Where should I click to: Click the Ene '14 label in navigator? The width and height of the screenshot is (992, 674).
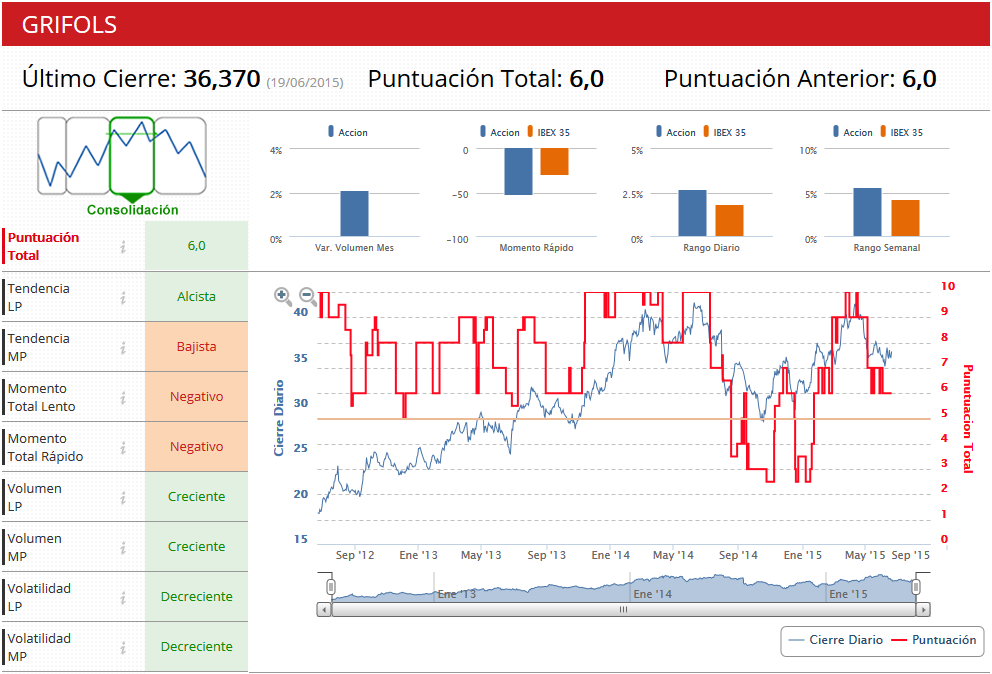click(x=652, y=594)
